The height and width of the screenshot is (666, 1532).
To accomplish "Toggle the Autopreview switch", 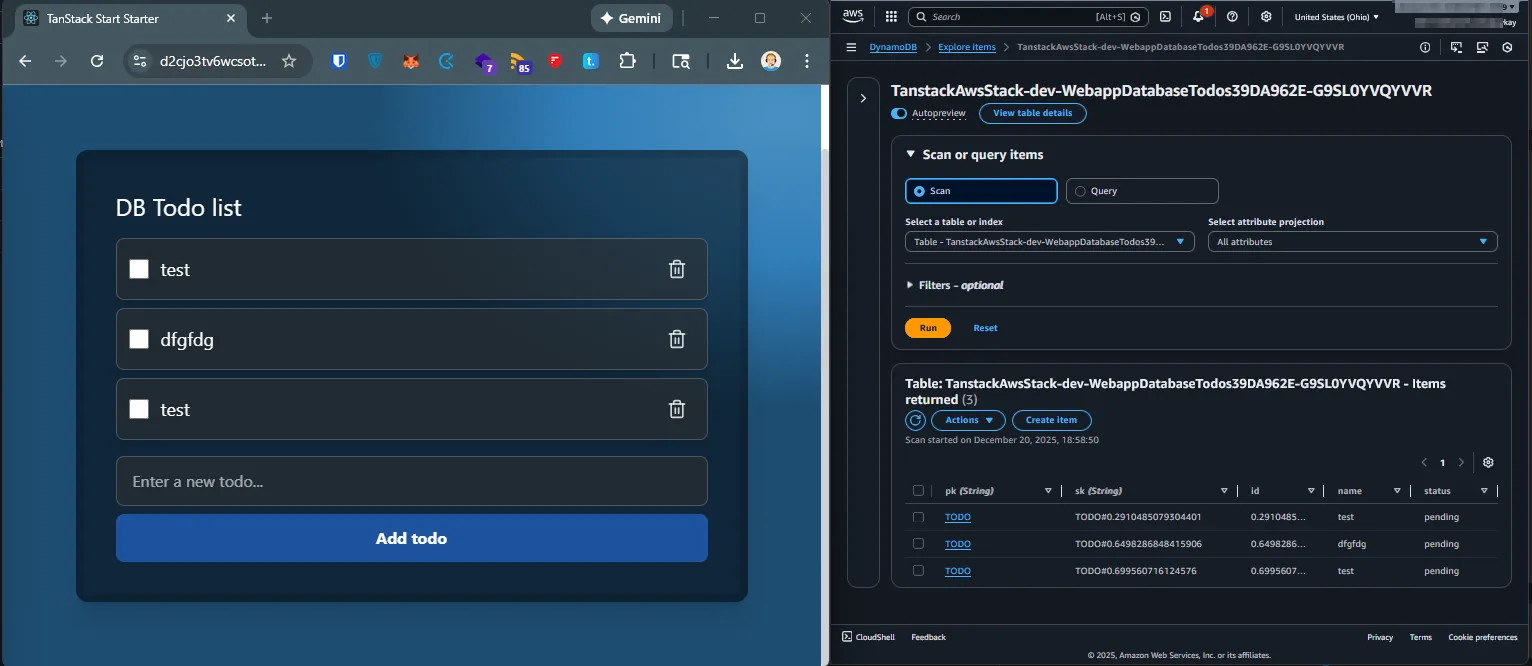I will pos(899,114).
